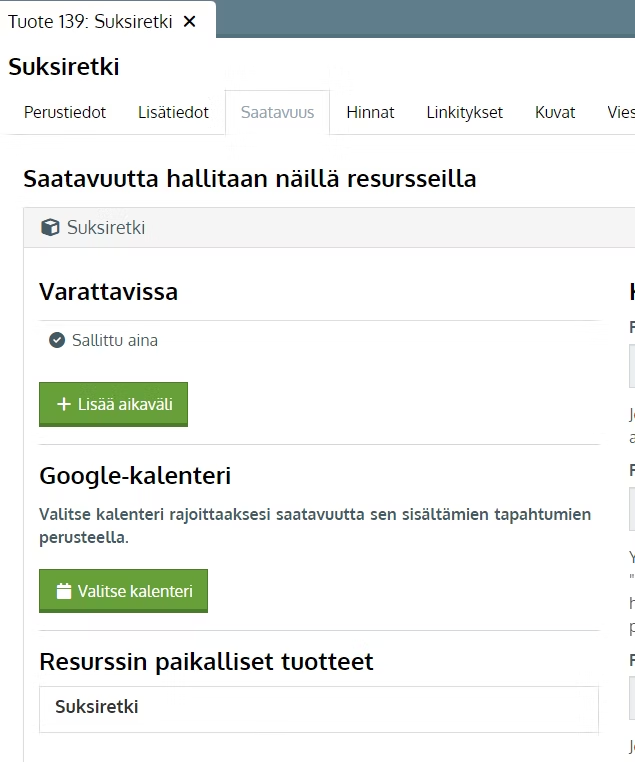Switch to the Lisätiedot tab
The width and height of the screenshot is (635, 762).
click(173, 112)
